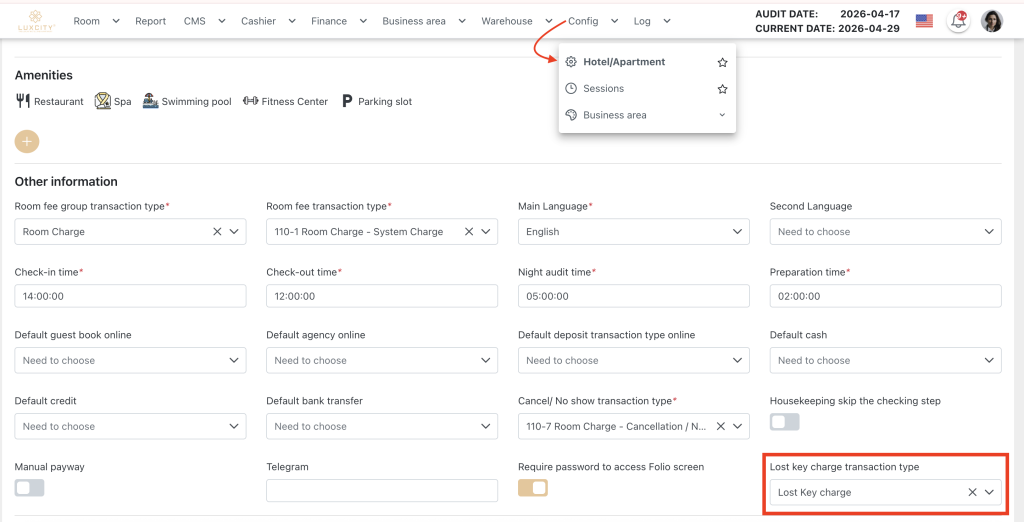Toggle the Manual payway switch
Screen dimensions: 1024x522
30,488
